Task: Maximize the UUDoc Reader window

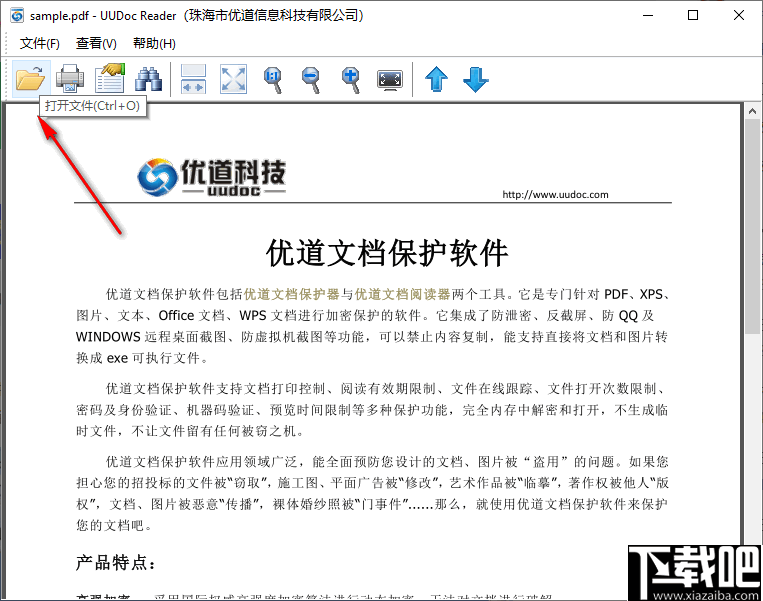Action: pyautogui.click(x=693, y=16)
